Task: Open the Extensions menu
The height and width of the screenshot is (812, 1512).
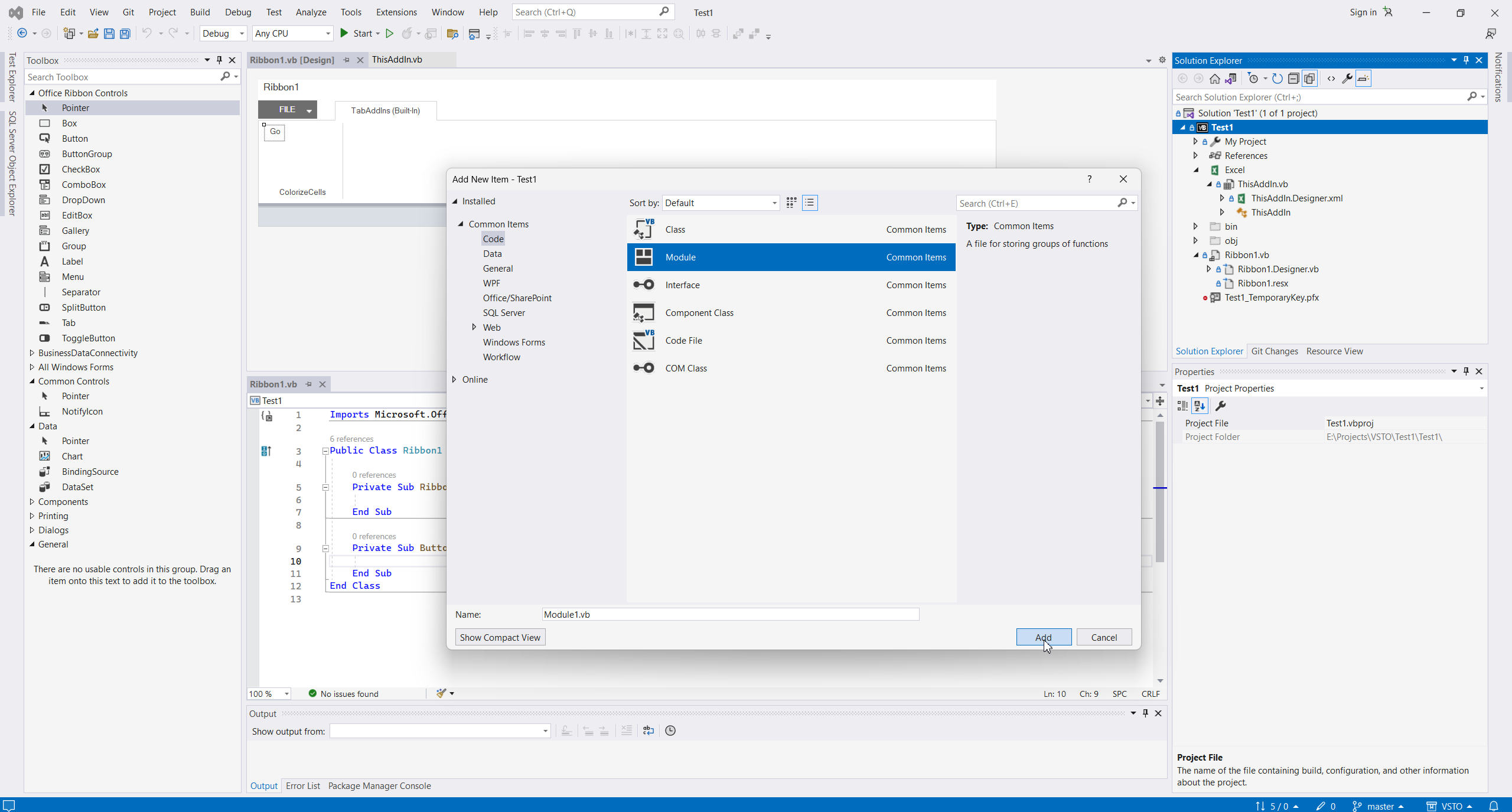Action: tap(396, 12)
